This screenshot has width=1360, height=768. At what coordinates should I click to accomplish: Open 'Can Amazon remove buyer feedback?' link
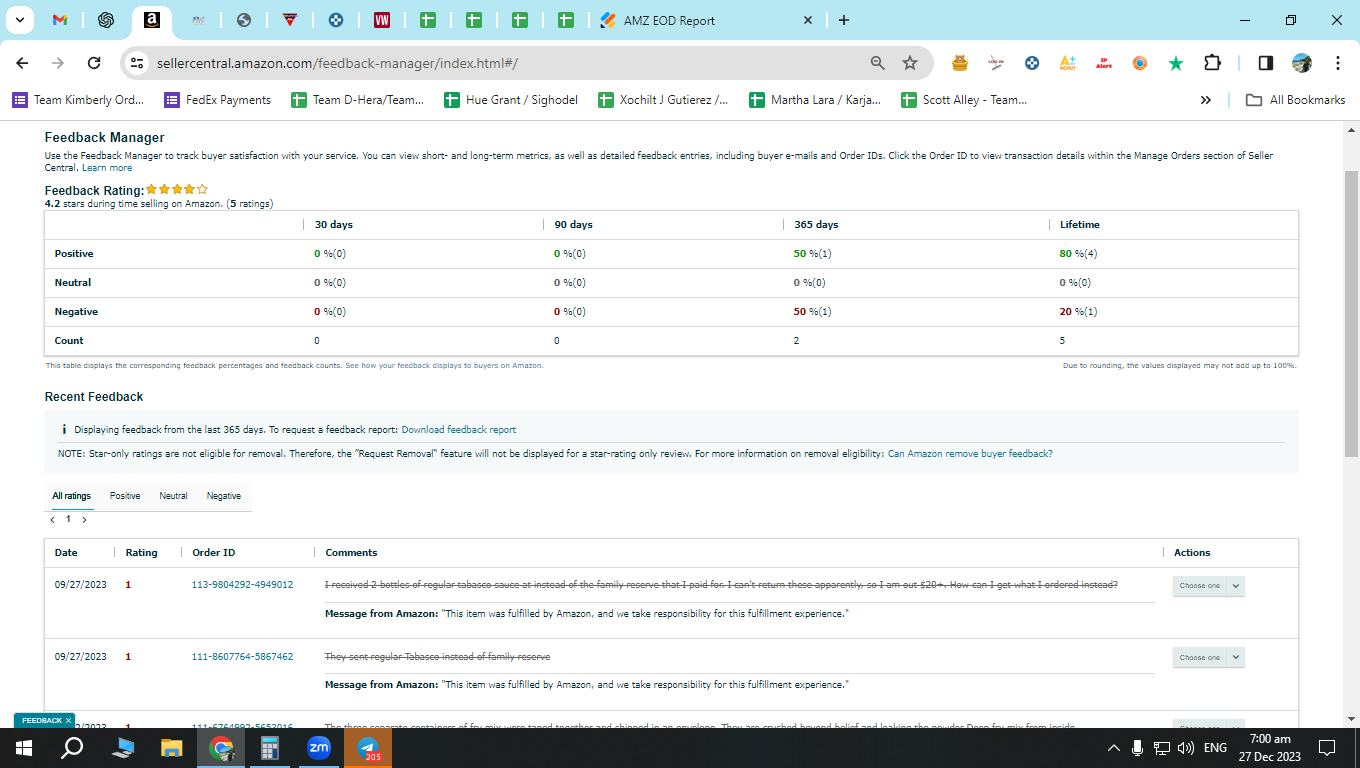pyautogui.click(x=970, y=454)
